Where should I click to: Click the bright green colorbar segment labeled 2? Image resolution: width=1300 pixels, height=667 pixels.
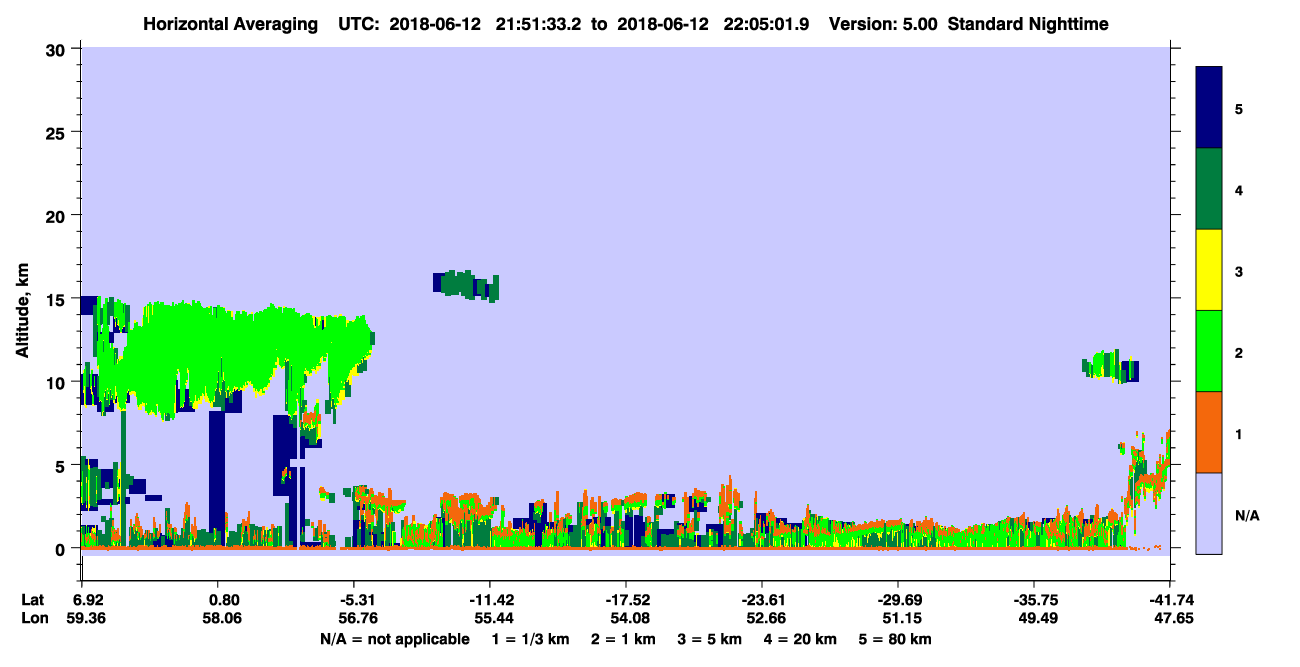pyautogui.click(x=1209, y=351)
